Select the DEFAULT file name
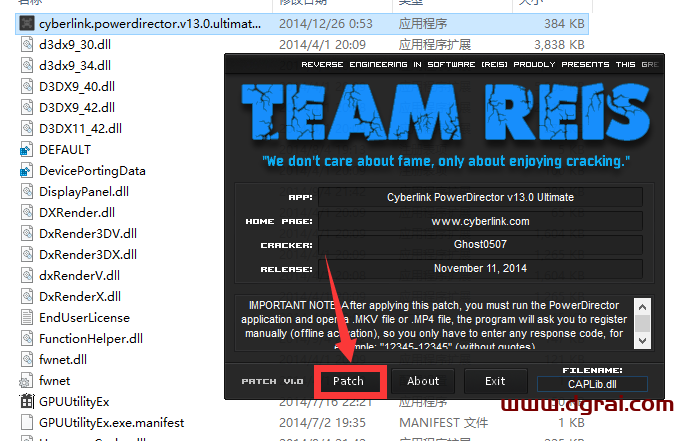This screenshot has height=441, width=700. pyautogui.click(x=65, y=150)
